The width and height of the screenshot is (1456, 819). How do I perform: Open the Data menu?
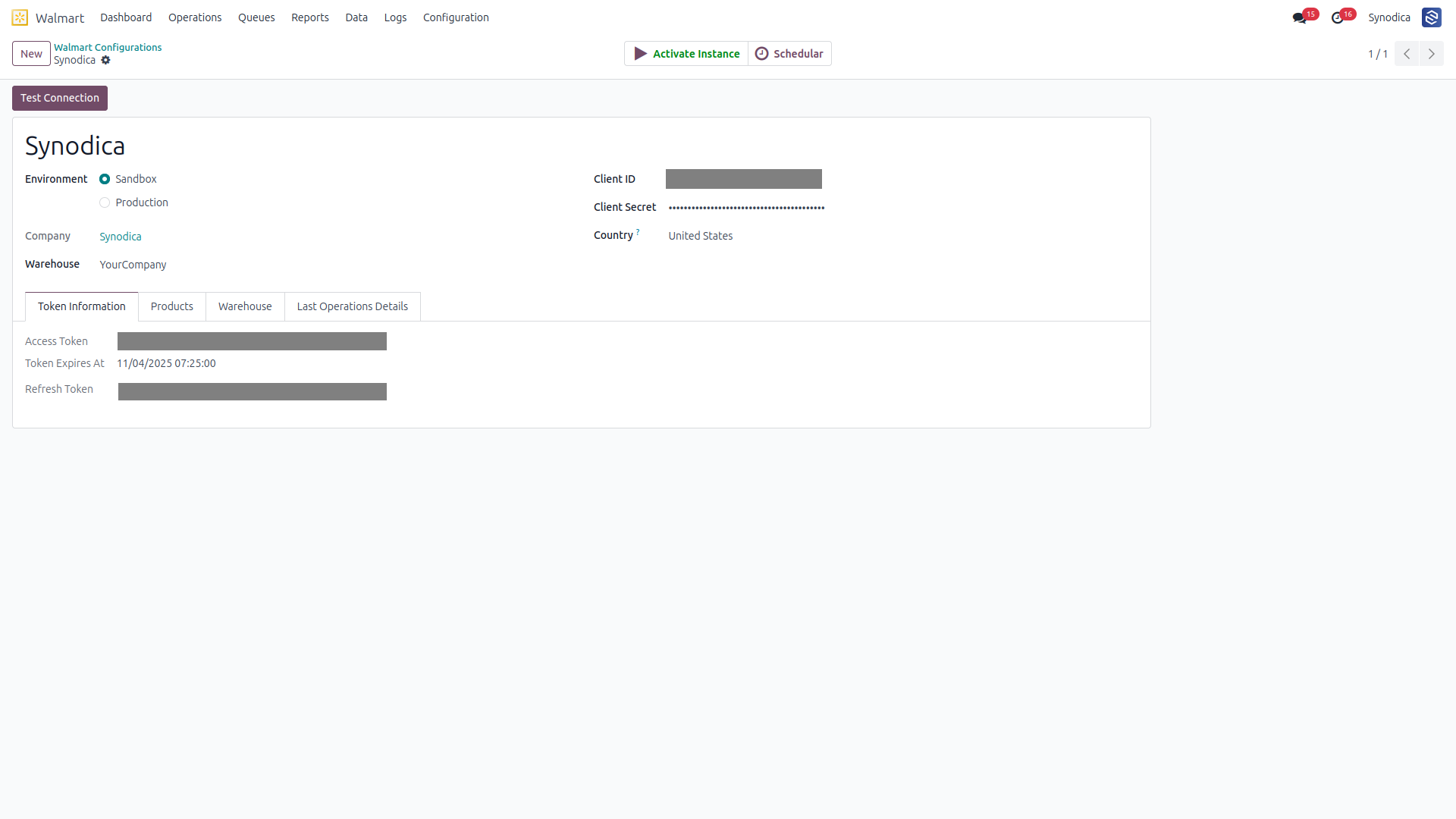[356, 17]
